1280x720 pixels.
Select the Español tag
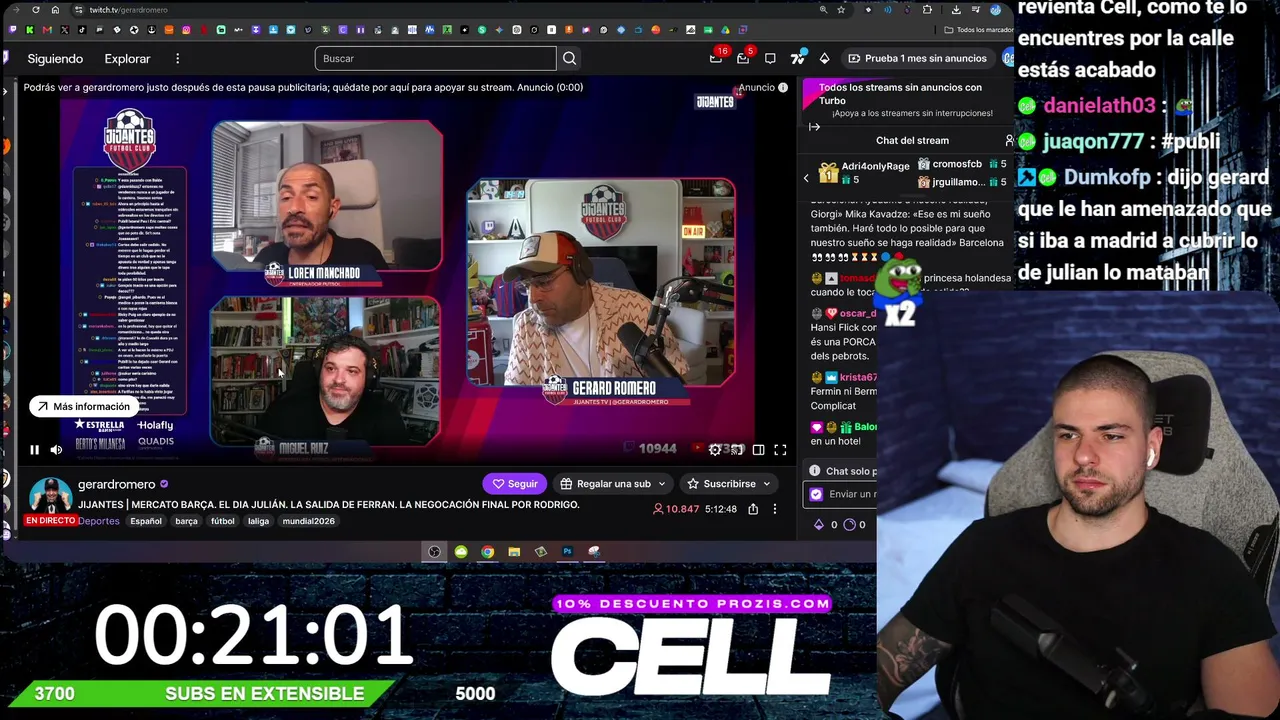(146, 521)
